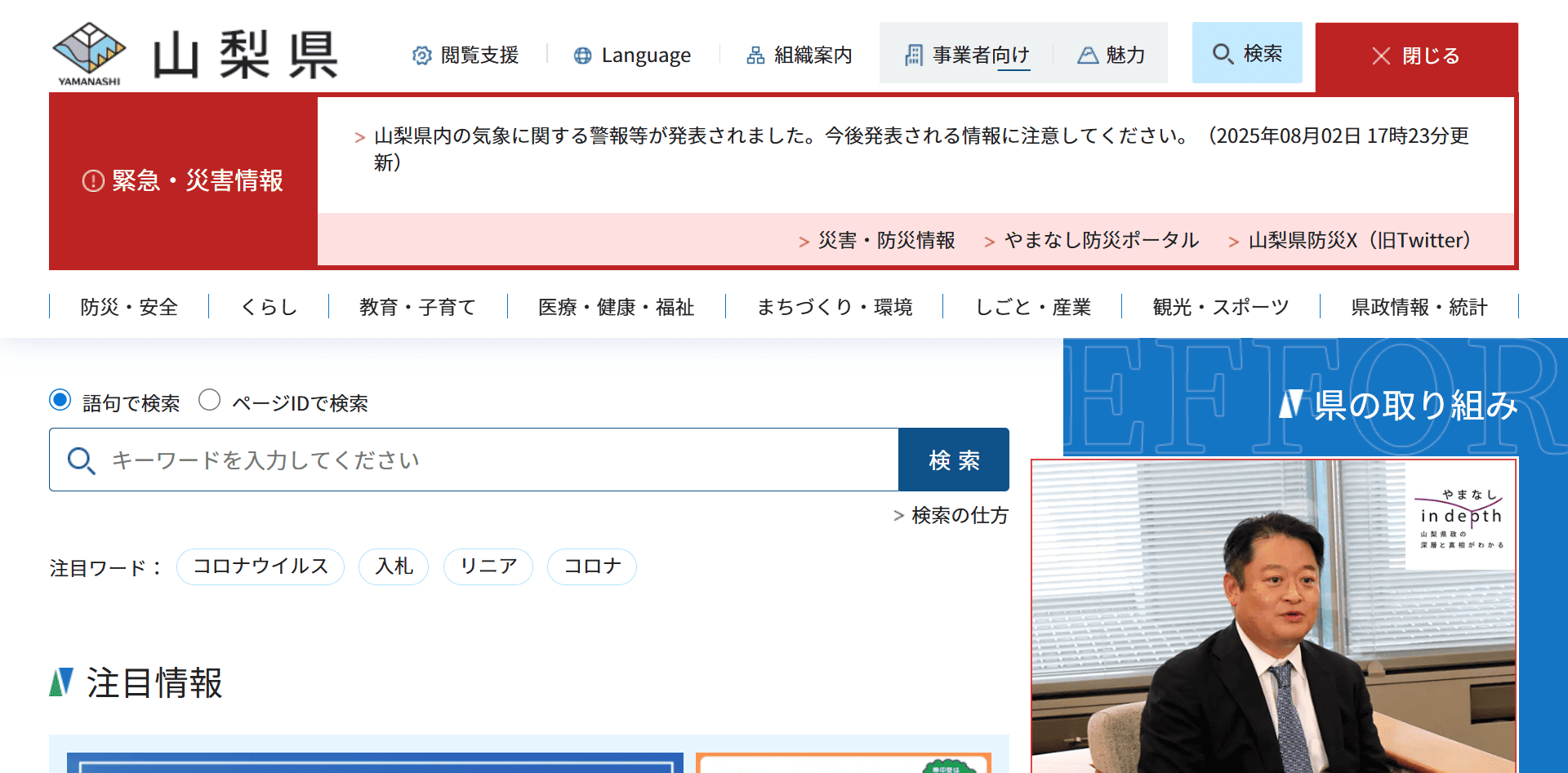Click the magnifier icon in the 検索 header button
This screenshot has width=1568, height=773.
(x=1223, y=54)
